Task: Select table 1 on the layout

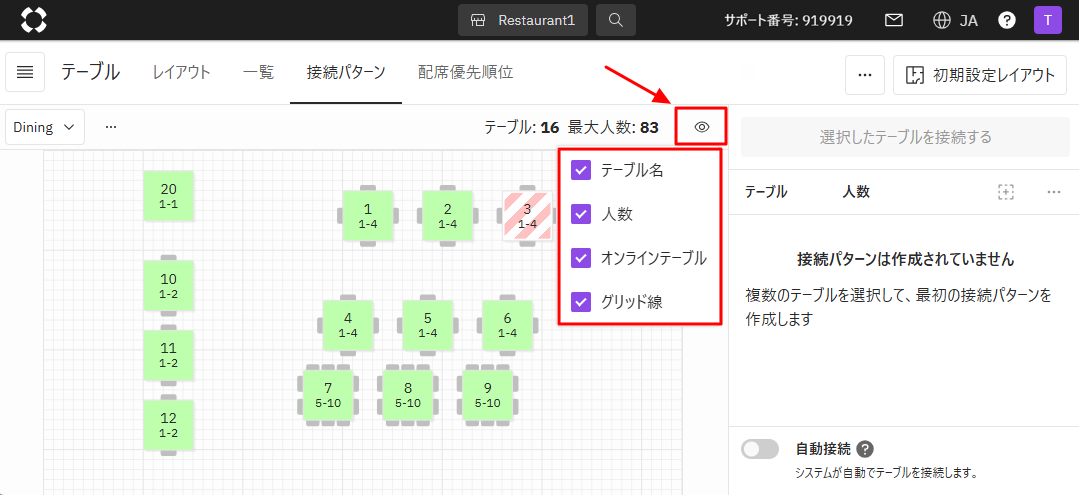Action: tap(367, 215)
